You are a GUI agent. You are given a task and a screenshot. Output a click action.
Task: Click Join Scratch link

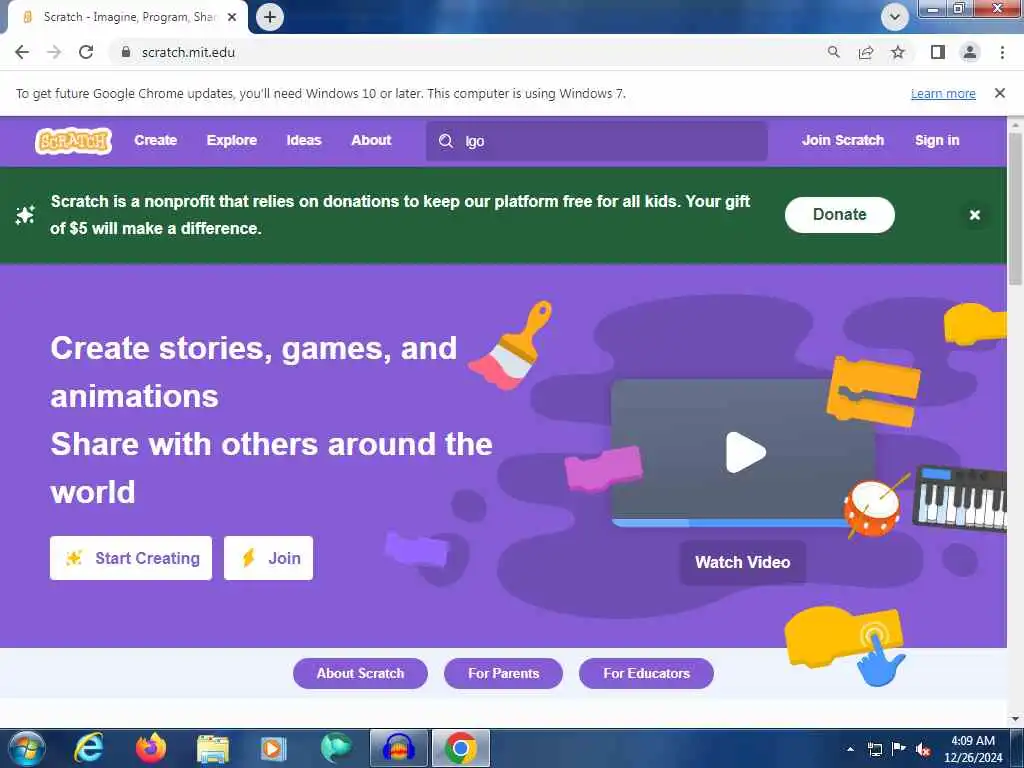(x=843, y=140)
